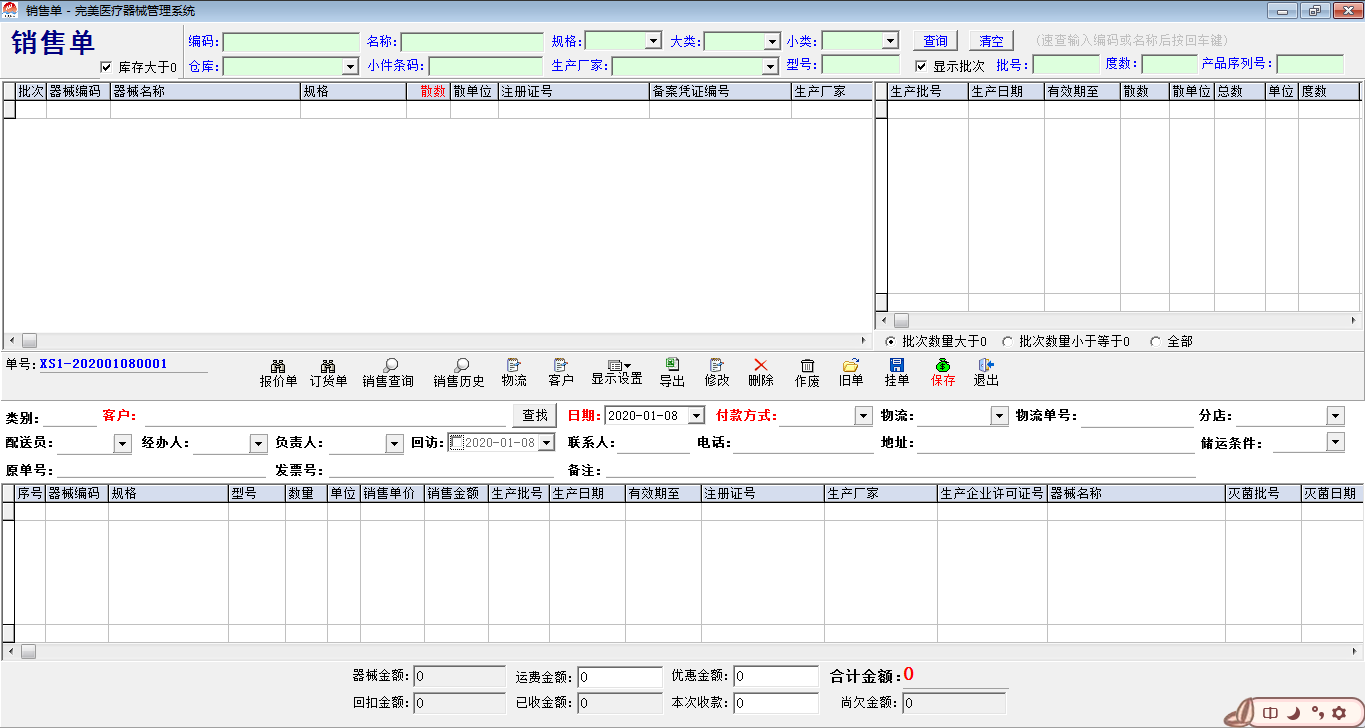Click the 作废 trash bin icon
The height and width of the screenshot is (728, 1365).
point(807,366)
